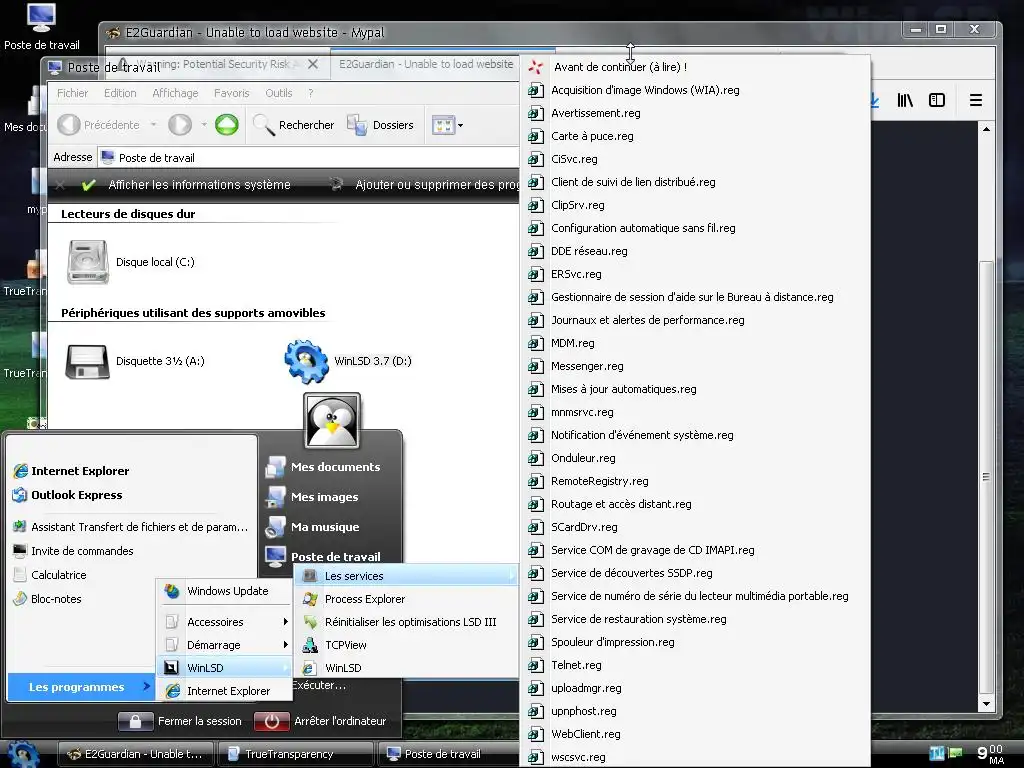Launch Outlook Express
The width and height of the screenshot is (1024, 768).
pyautogui.click(x=68, y=495)
